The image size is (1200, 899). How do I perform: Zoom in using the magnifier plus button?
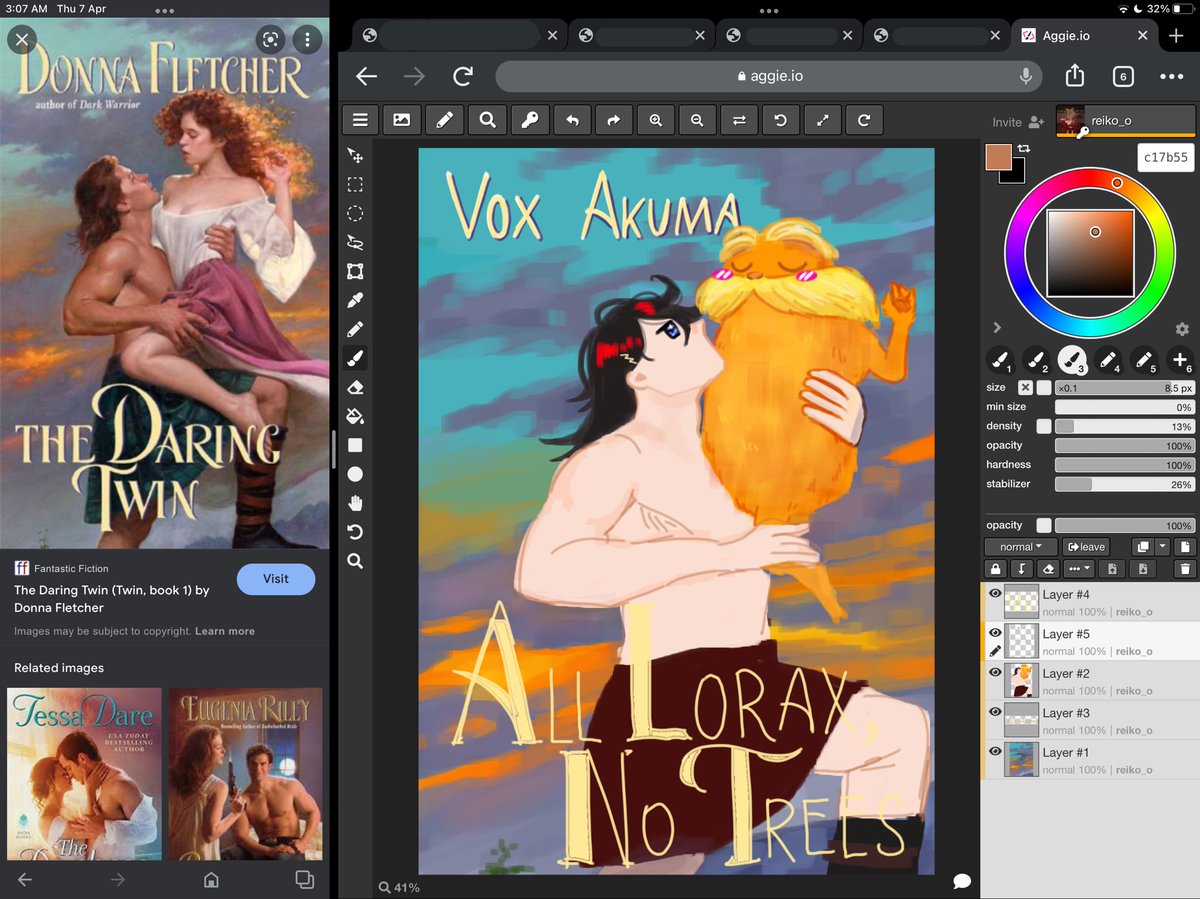tap(656, 120)
